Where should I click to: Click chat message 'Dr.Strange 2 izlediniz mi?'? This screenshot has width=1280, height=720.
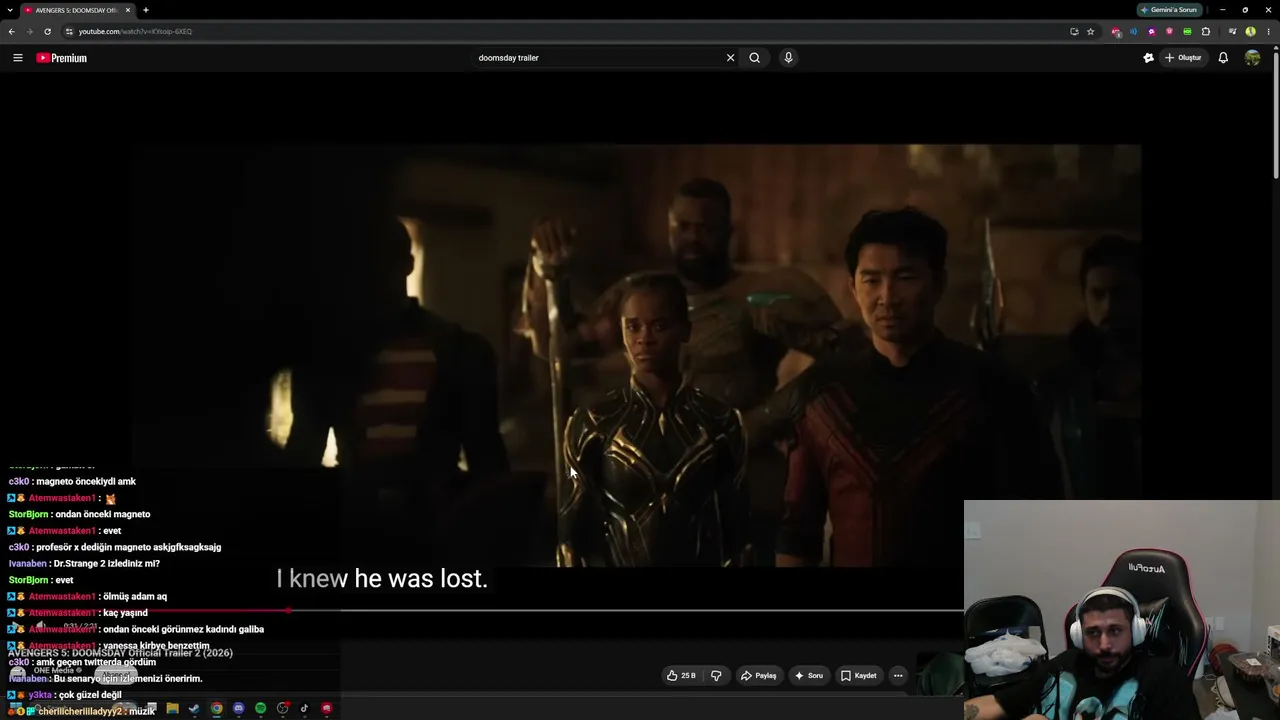coord(106,564)
